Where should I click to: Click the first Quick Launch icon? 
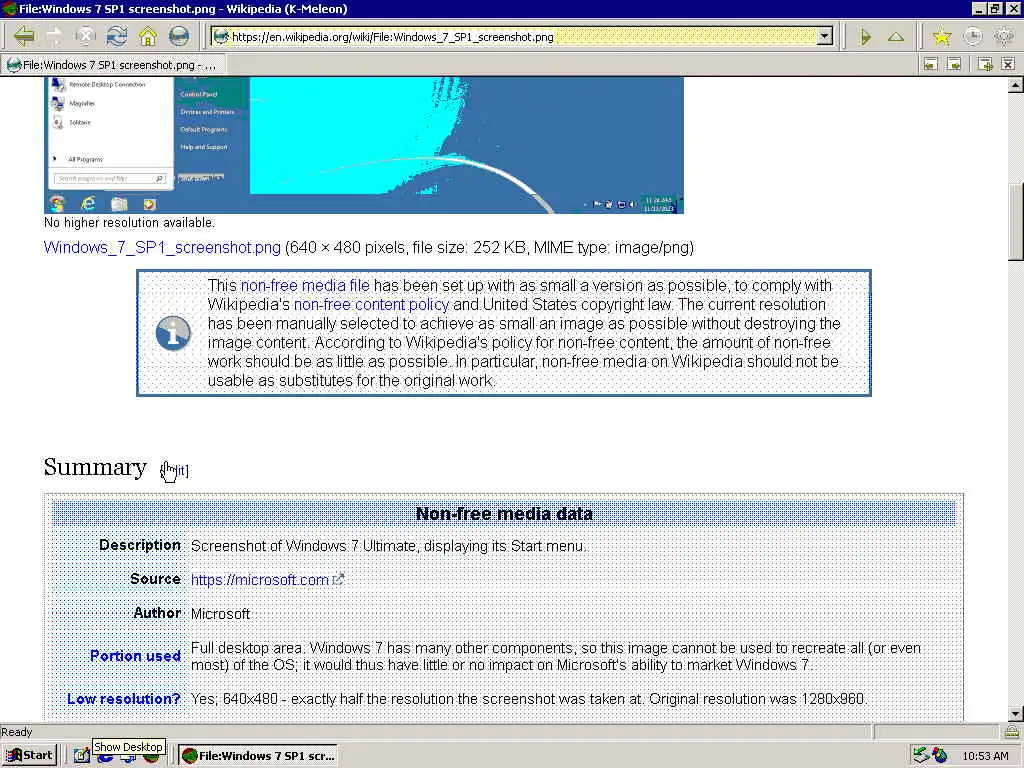pos(81,756)
